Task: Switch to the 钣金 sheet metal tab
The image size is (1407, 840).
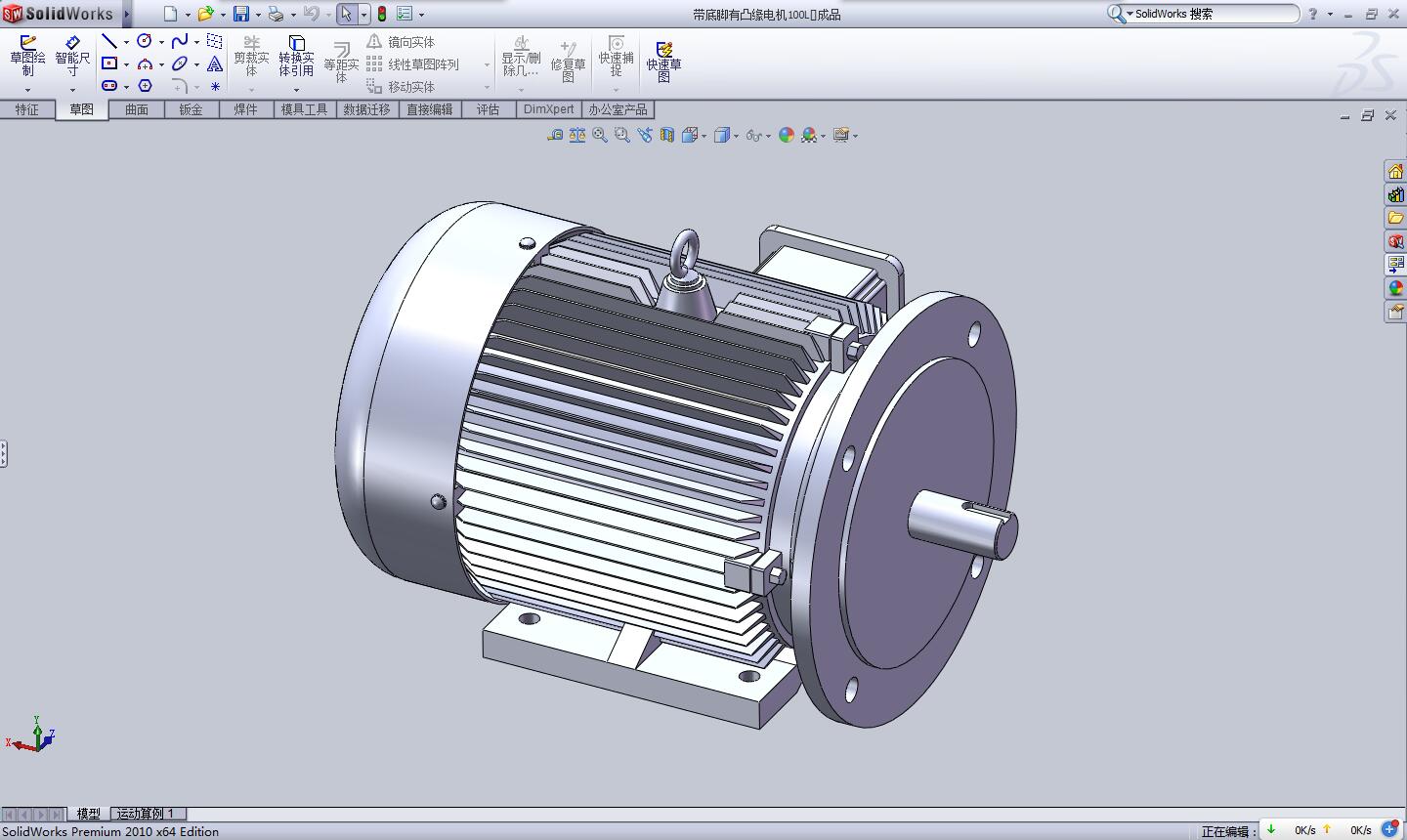Action: pyautogui.click(x=191, y=109)
